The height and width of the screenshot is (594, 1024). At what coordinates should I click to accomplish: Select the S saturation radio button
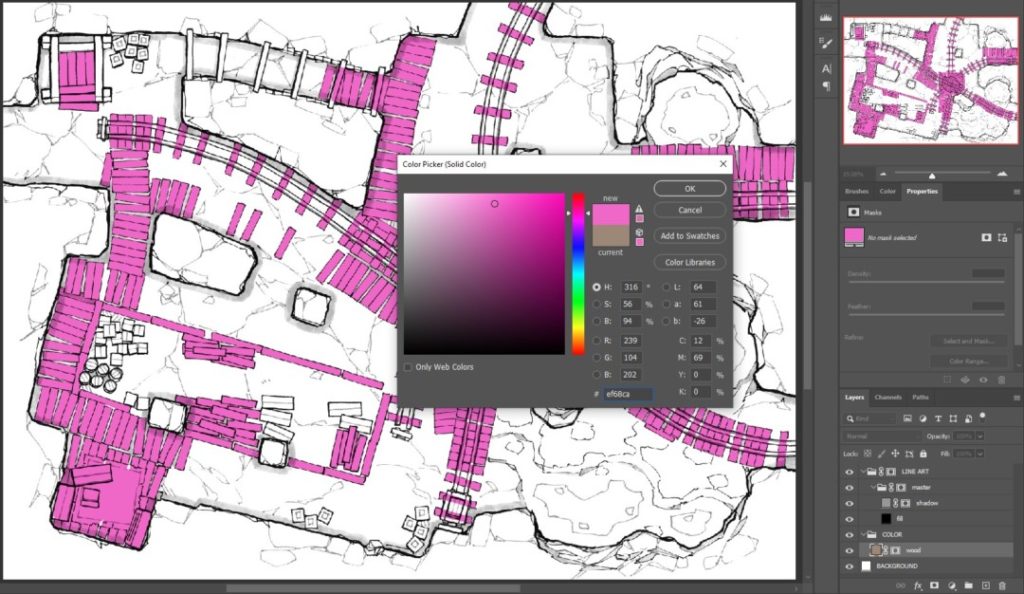tap(597, 304)
